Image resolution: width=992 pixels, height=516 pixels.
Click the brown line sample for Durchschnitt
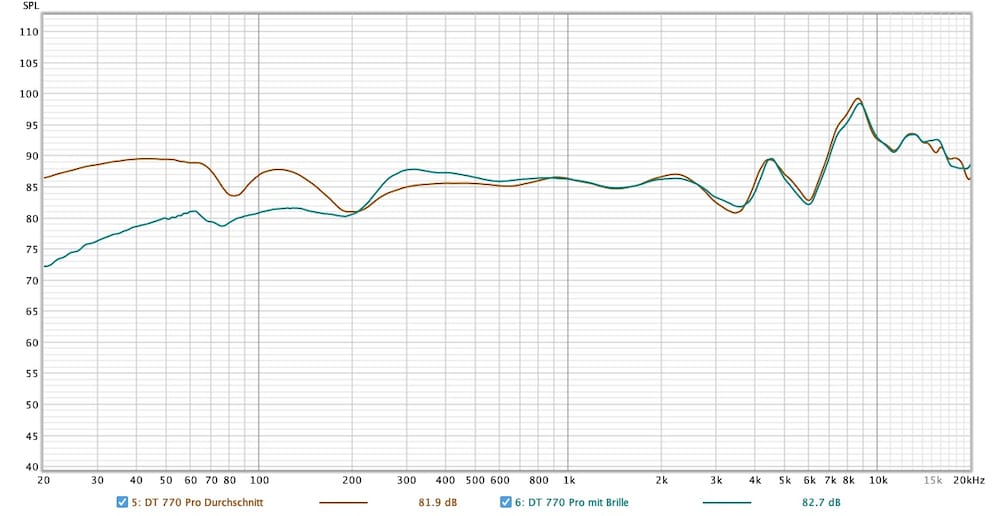pos(344,503)
